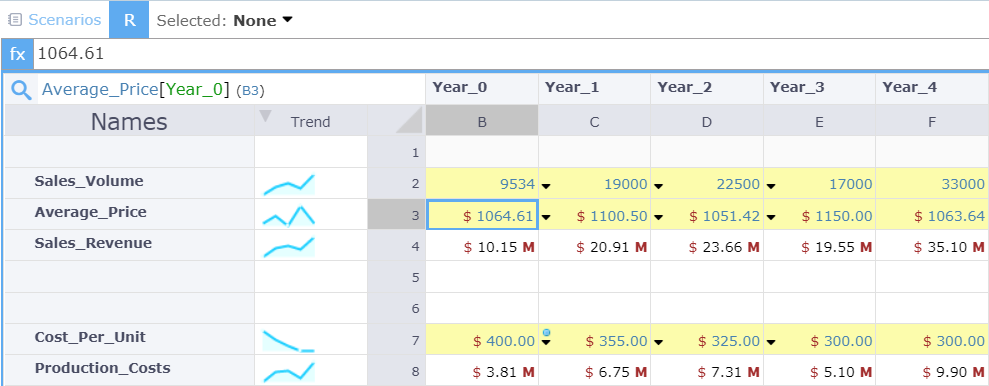
Task: Click the blue R button
Action: [x=129, y=20]
